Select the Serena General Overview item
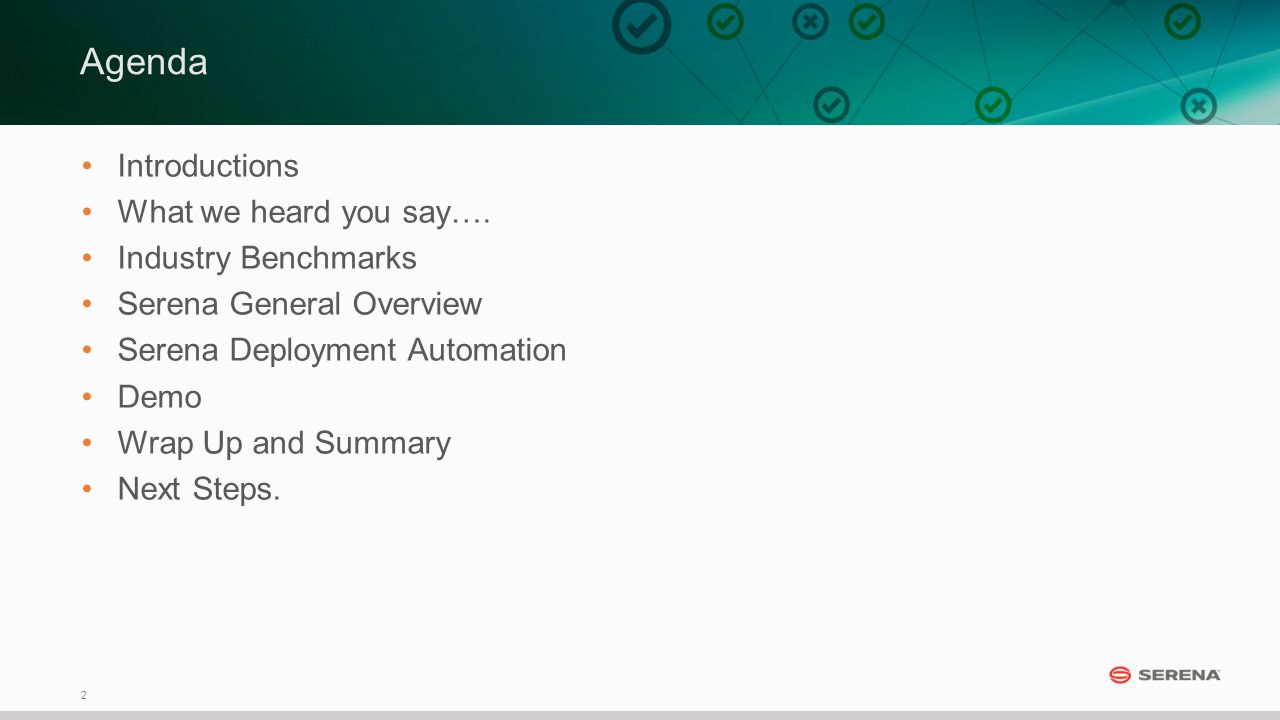This screenshot has height=720, width=1280. pos(300,304)
